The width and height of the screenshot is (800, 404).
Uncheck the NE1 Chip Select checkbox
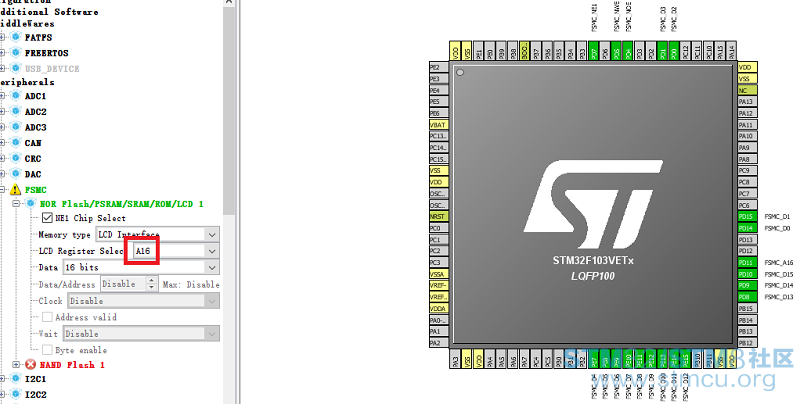[x=47, y=218]
